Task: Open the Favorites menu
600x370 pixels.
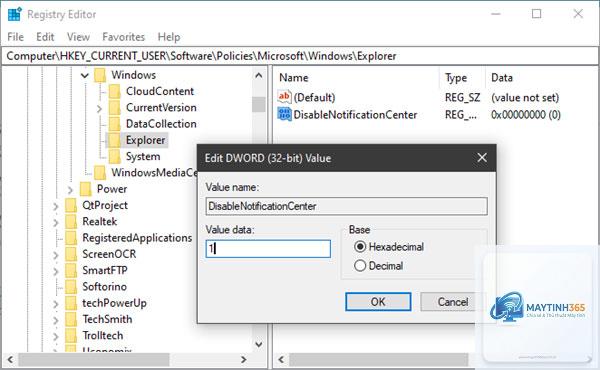Action: tap(123, 37)
